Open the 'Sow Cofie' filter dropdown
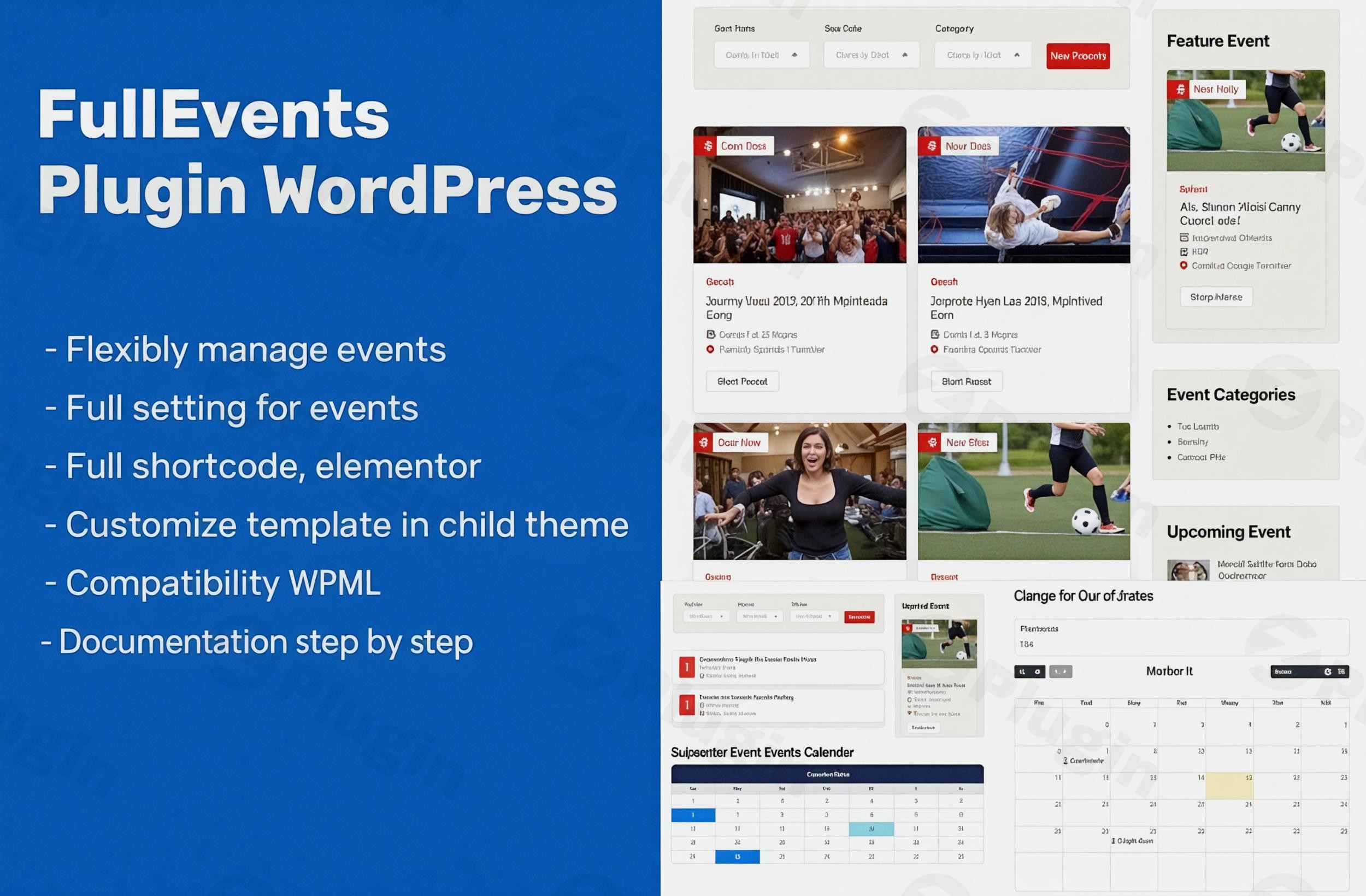This screenshot has height=896, width=1366. click(872, 55)
